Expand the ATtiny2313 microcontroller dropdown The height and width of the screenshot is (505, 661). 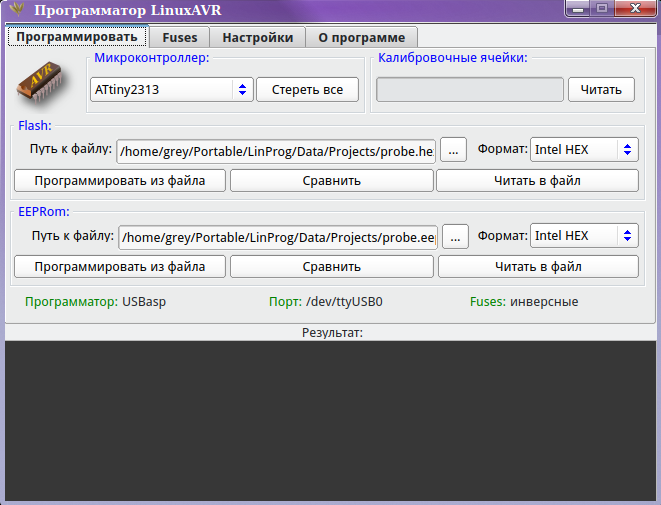click(172, 89)
